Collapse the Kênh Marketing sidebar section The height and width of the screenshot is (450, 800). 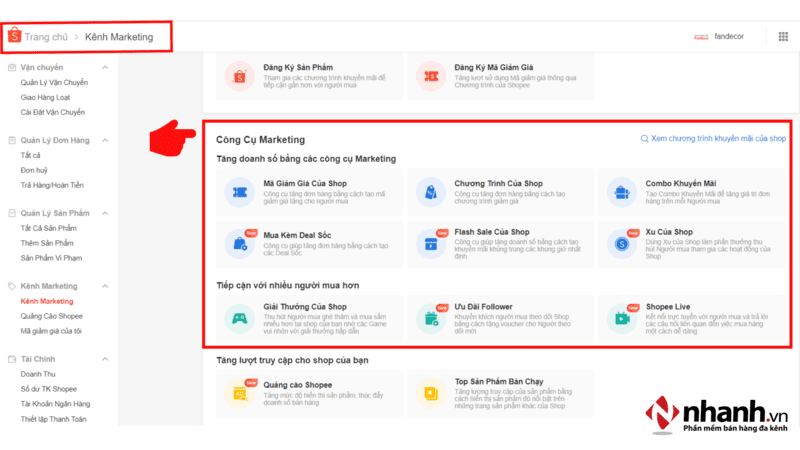click(105, 286)
